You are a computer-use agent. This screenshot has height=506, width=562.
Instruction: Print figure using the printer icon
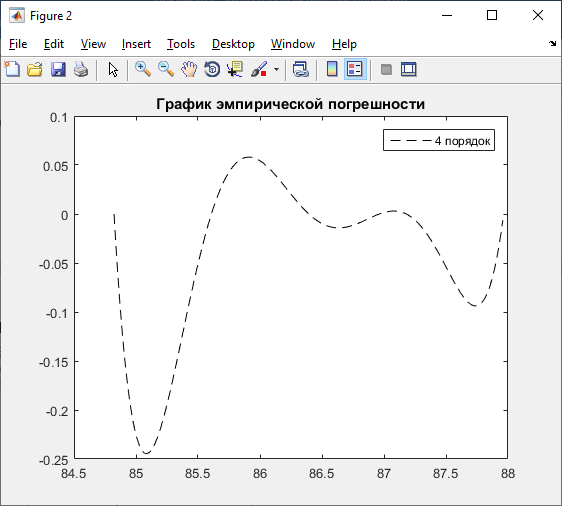pyautogui.click(x=81, y=69)
